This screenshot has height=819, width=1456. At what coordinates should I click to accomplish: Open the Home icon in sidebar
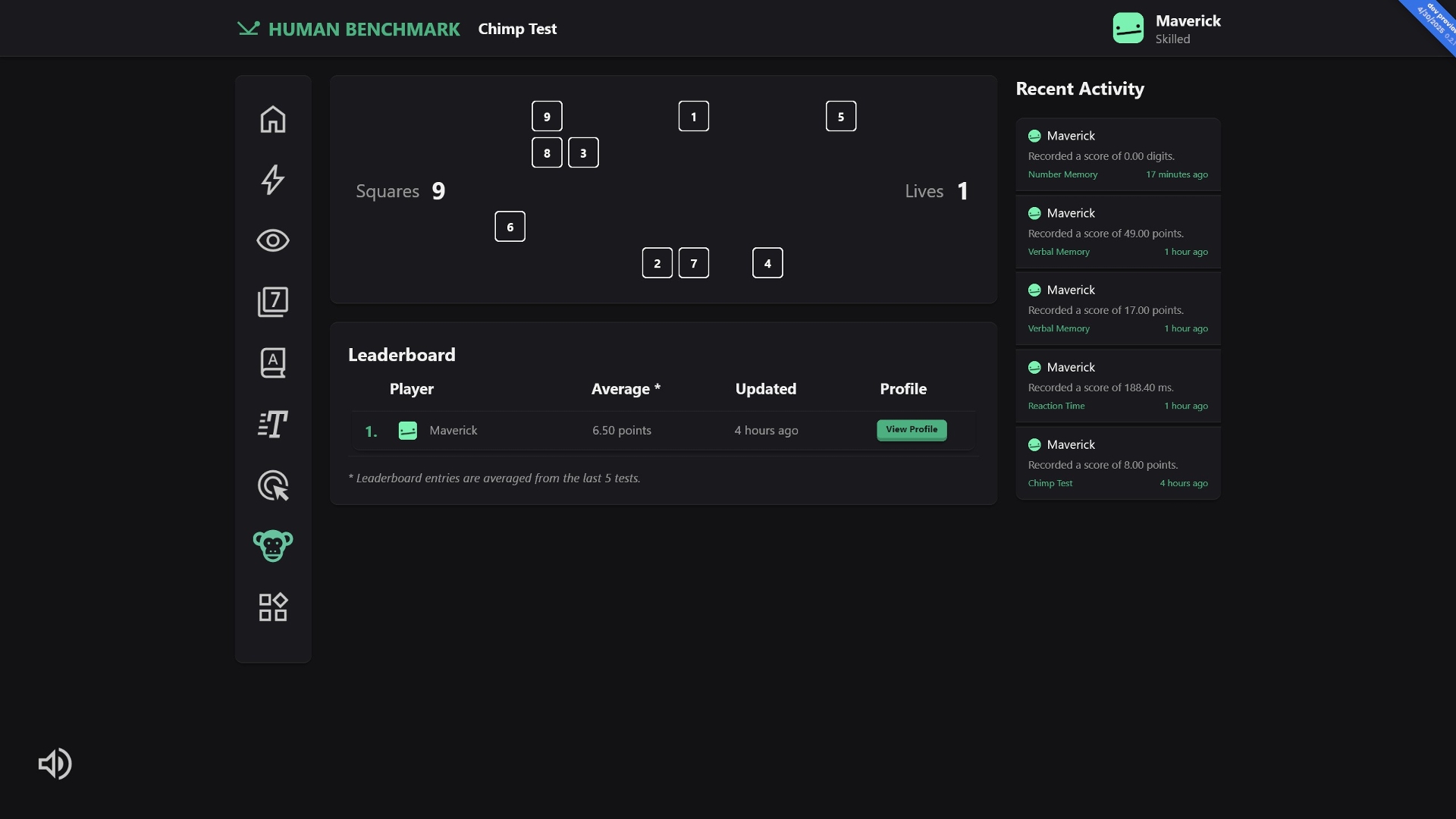[x=273, y=119]
